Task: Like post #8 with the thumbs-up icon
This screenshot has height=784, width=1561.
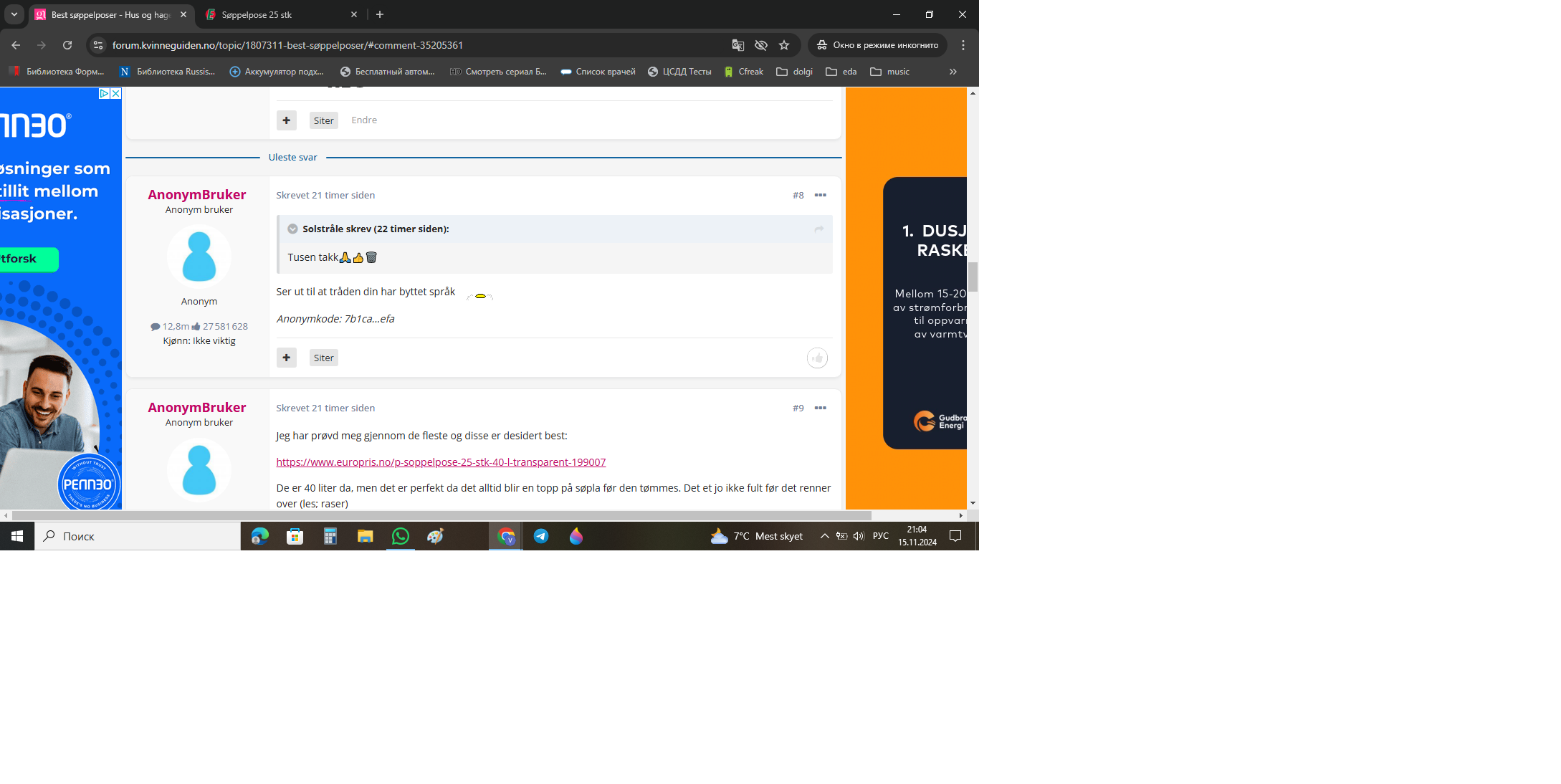Action: 817,358
